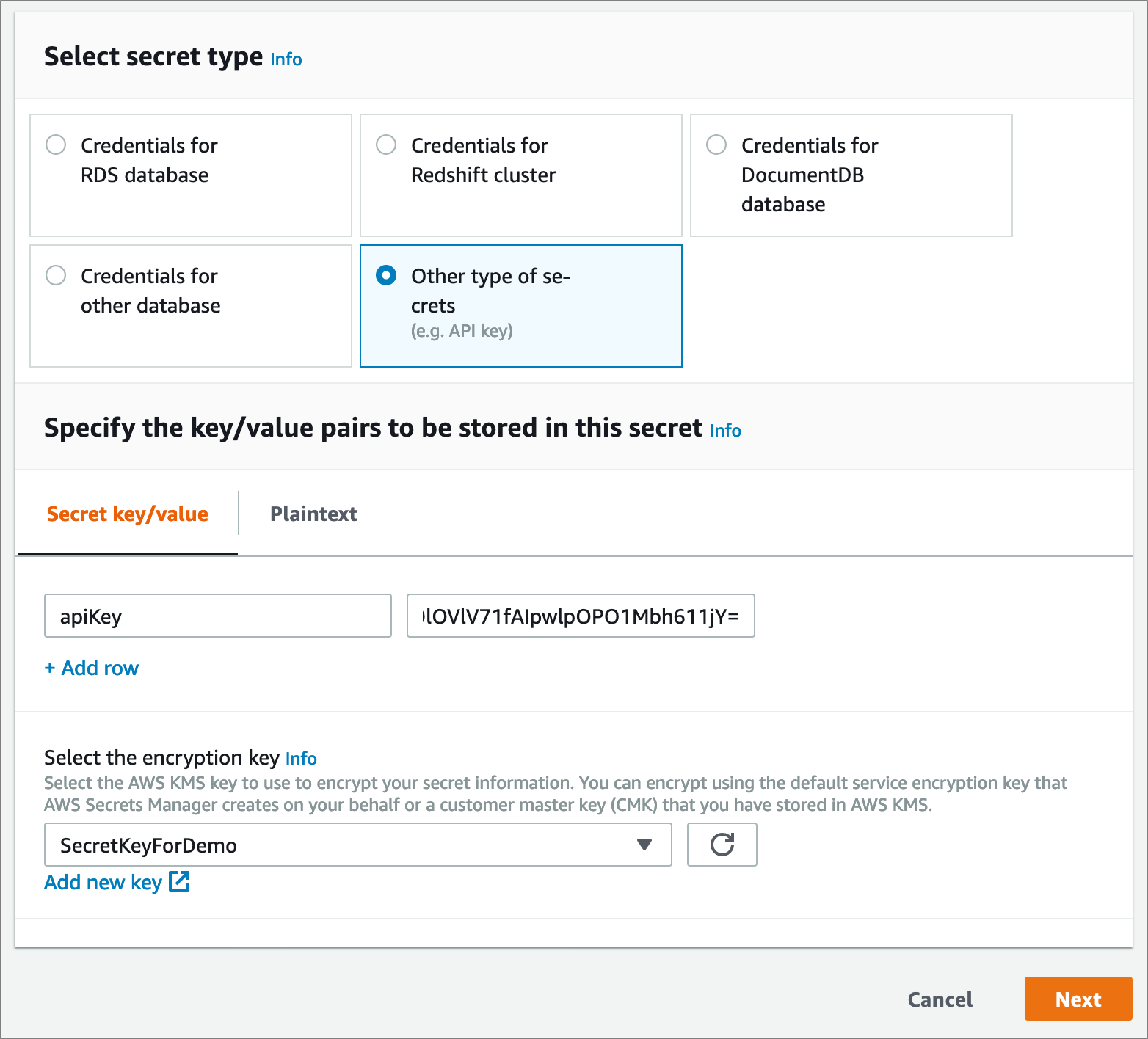Choose Credentials for DocumentDB database option
The width and height of the screenshot is (1148, 1039).
click(x=716, y=145)
